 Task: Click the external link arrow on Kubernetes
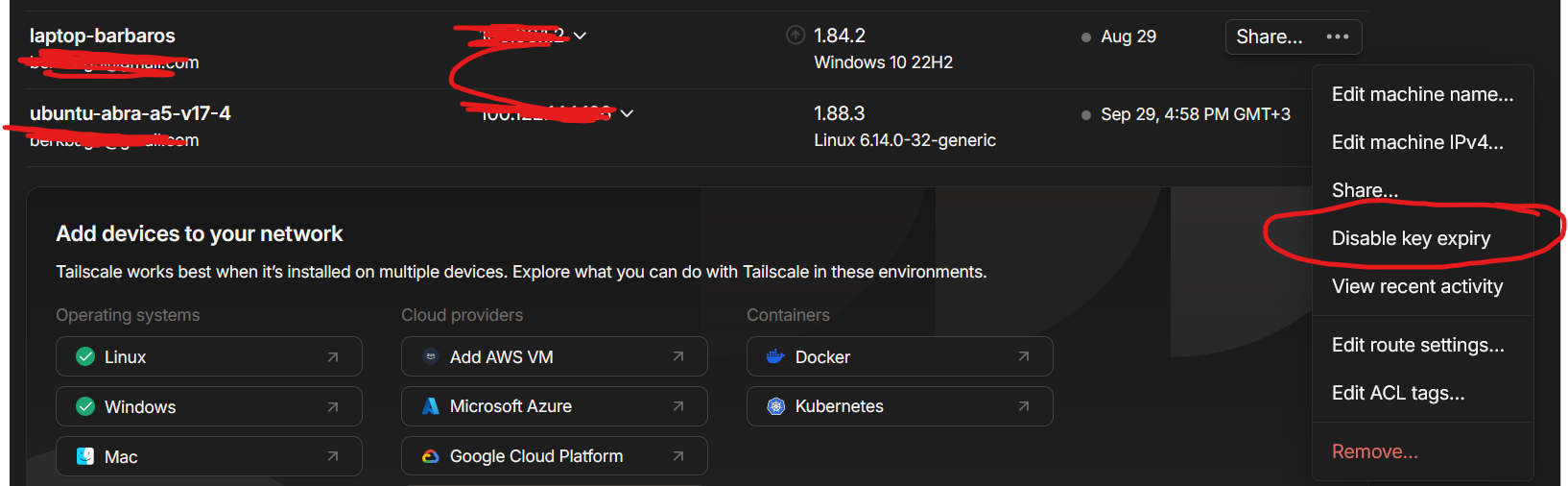pos(1024,406)
